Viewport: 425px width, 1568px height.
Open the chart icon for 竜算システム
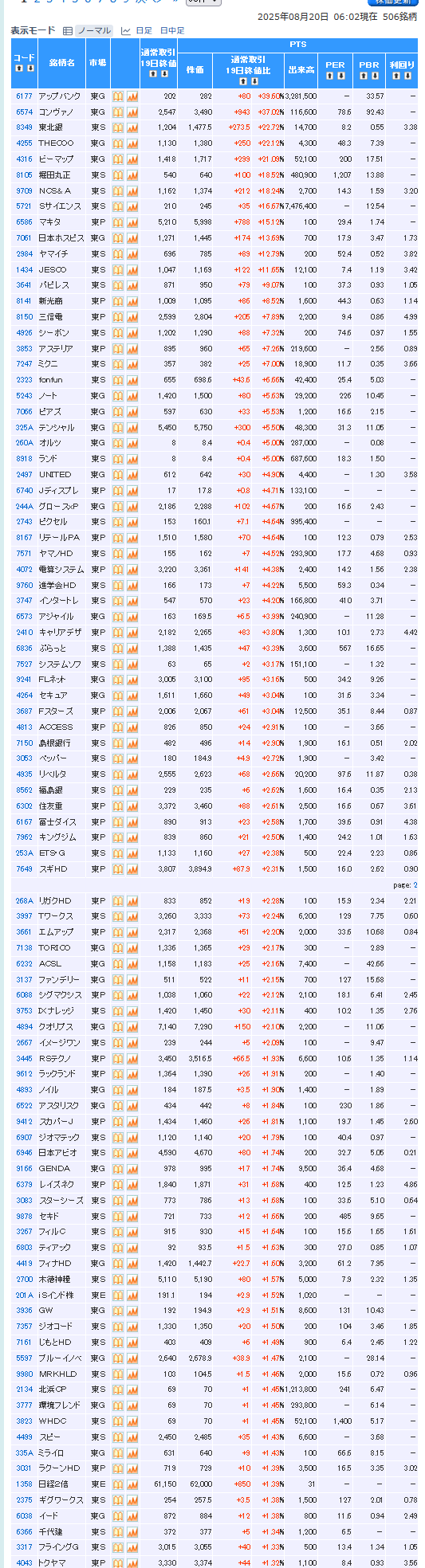point(132,570)
